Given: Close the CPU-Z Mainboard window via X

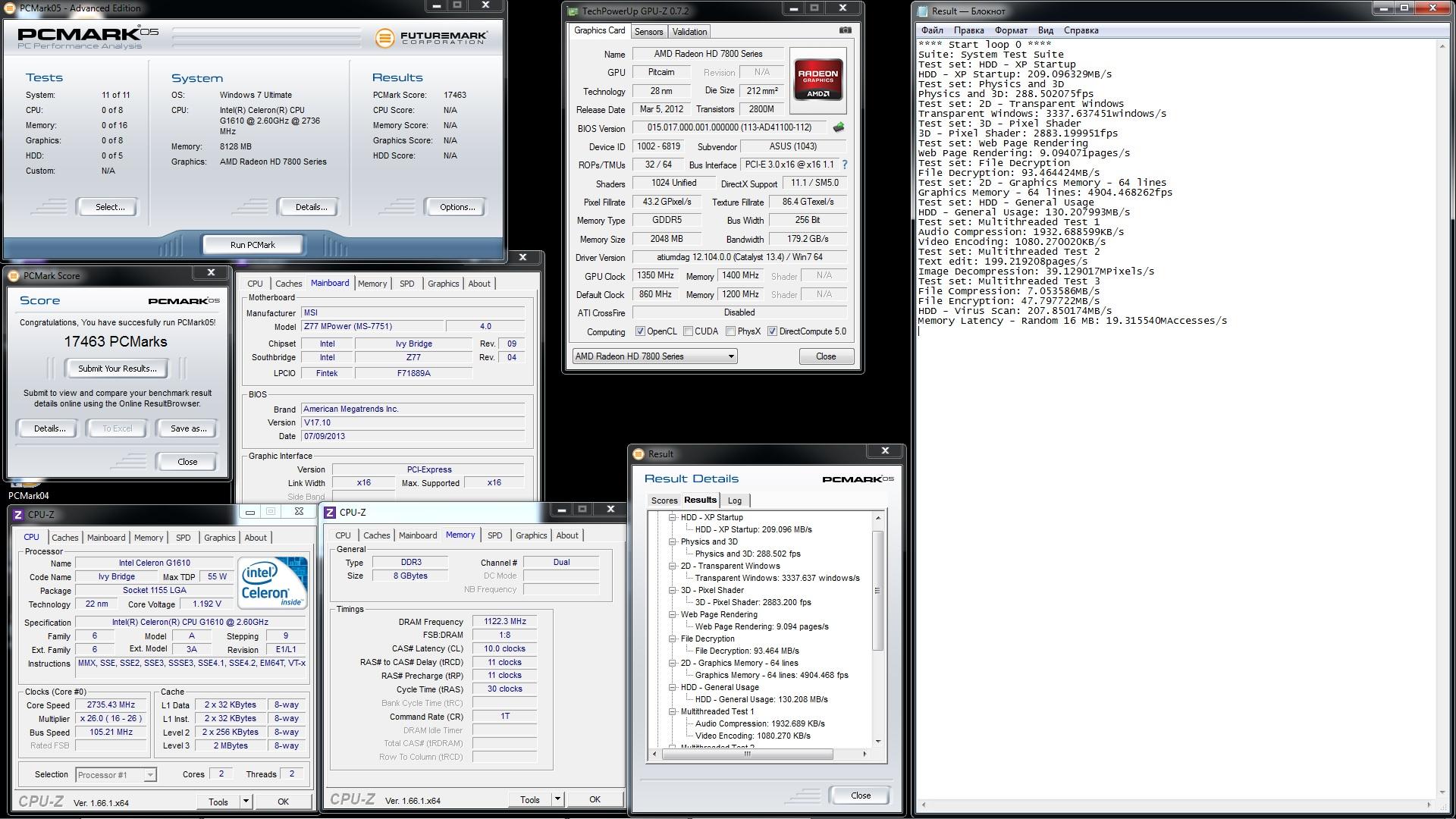Looking at the screenshot, I should pos(522,257).
